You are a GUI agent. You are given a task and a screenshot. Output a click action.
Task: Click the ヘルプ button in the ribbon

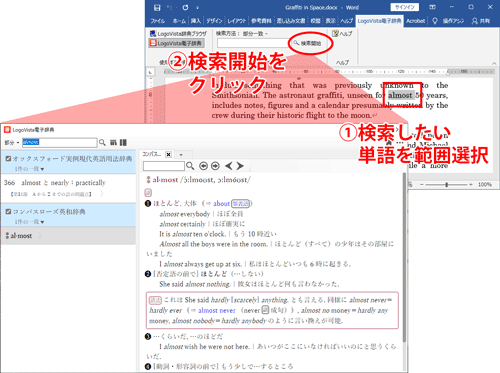342,34
